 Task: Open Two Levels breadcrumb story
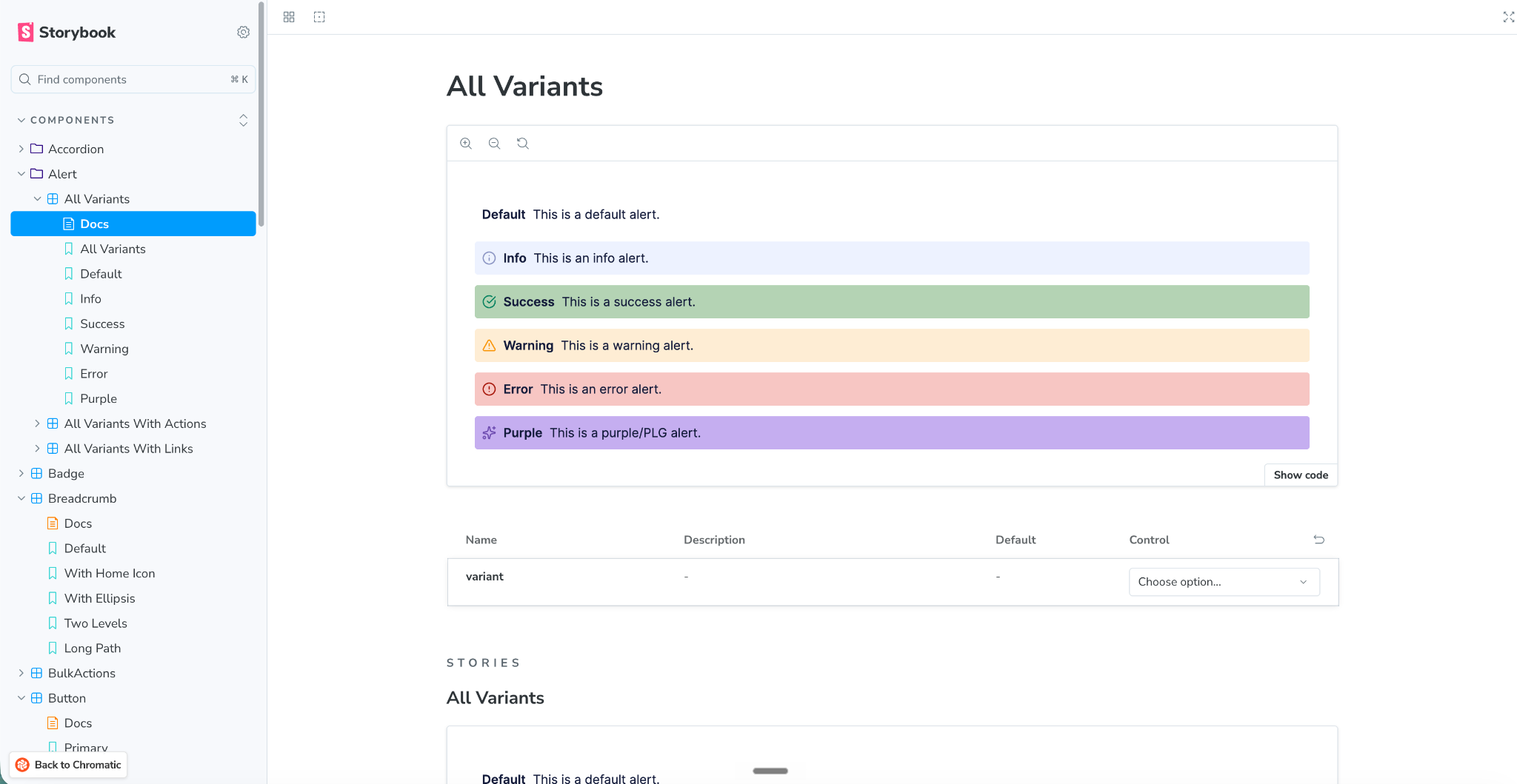point(96,623)
